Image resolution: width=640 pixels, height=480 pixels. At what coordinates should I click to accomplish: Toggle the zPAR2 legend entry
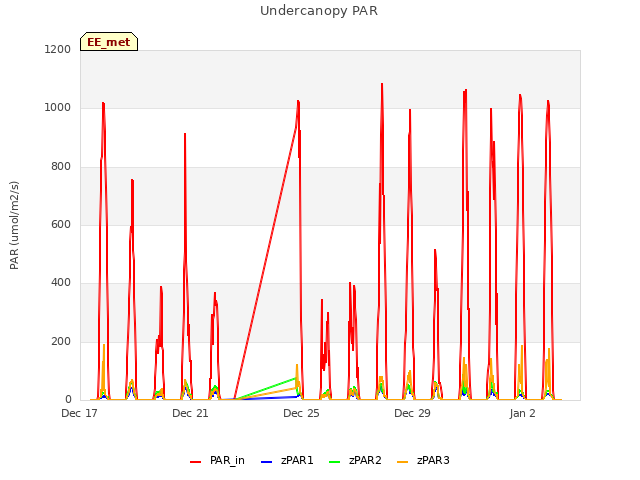click(355, 460)
